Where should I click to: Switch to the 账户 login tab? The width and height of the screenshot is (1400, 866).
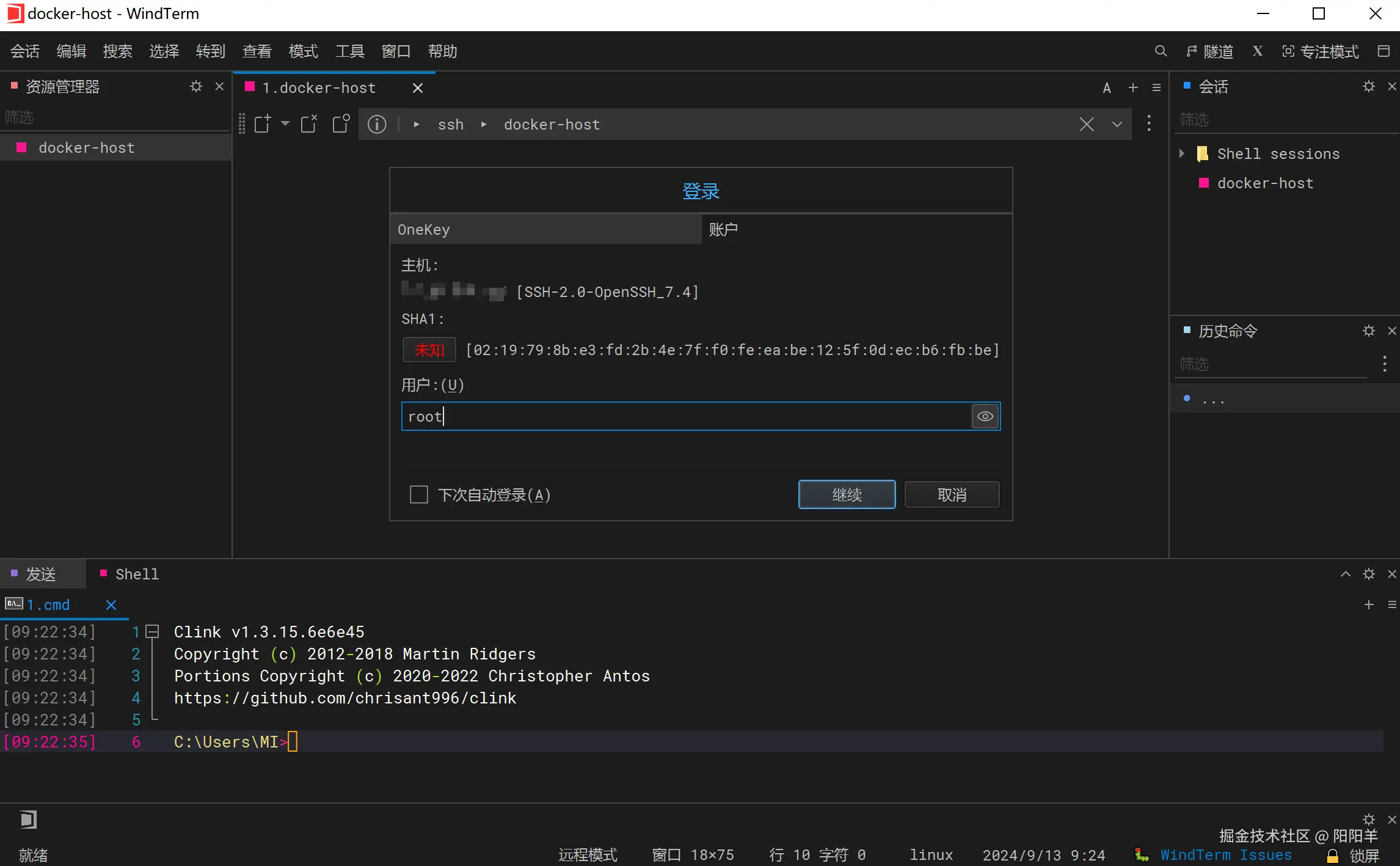coord(723,230)
